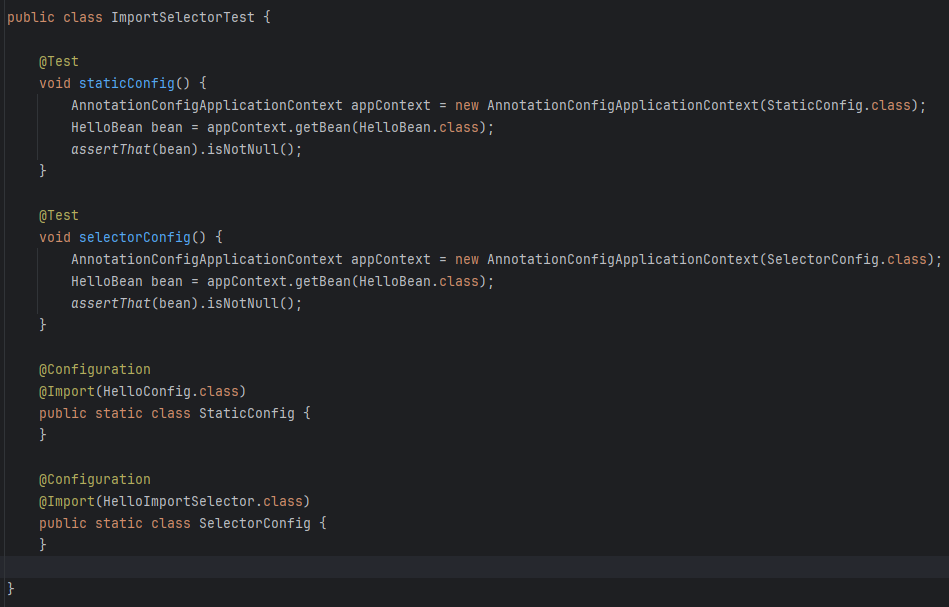This screenshot has width=949, height=607.
Task: Click the static keyword in StaticConfig declaration
Action: pos(119,413)
